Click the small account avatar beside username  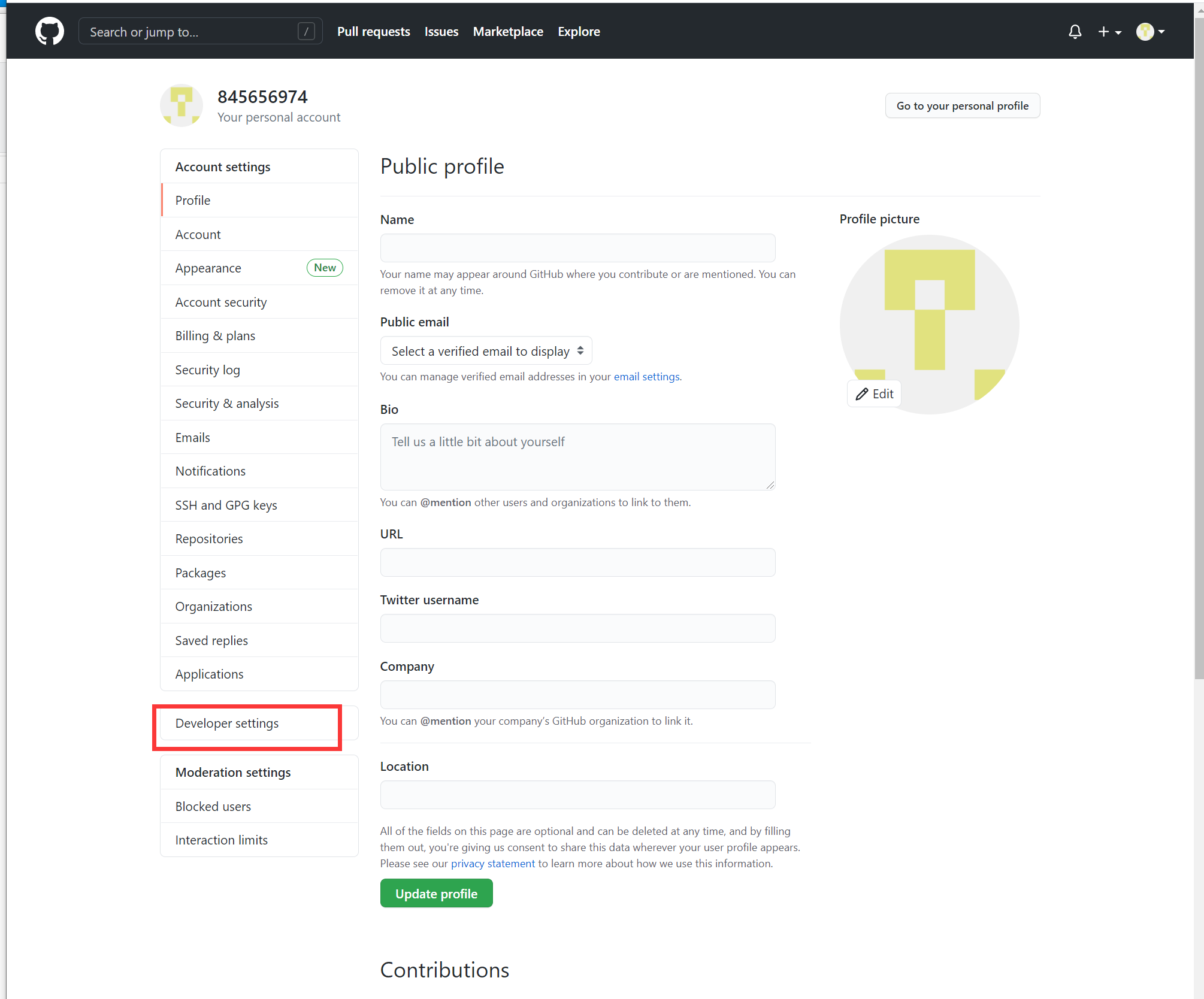click(181, 105)
